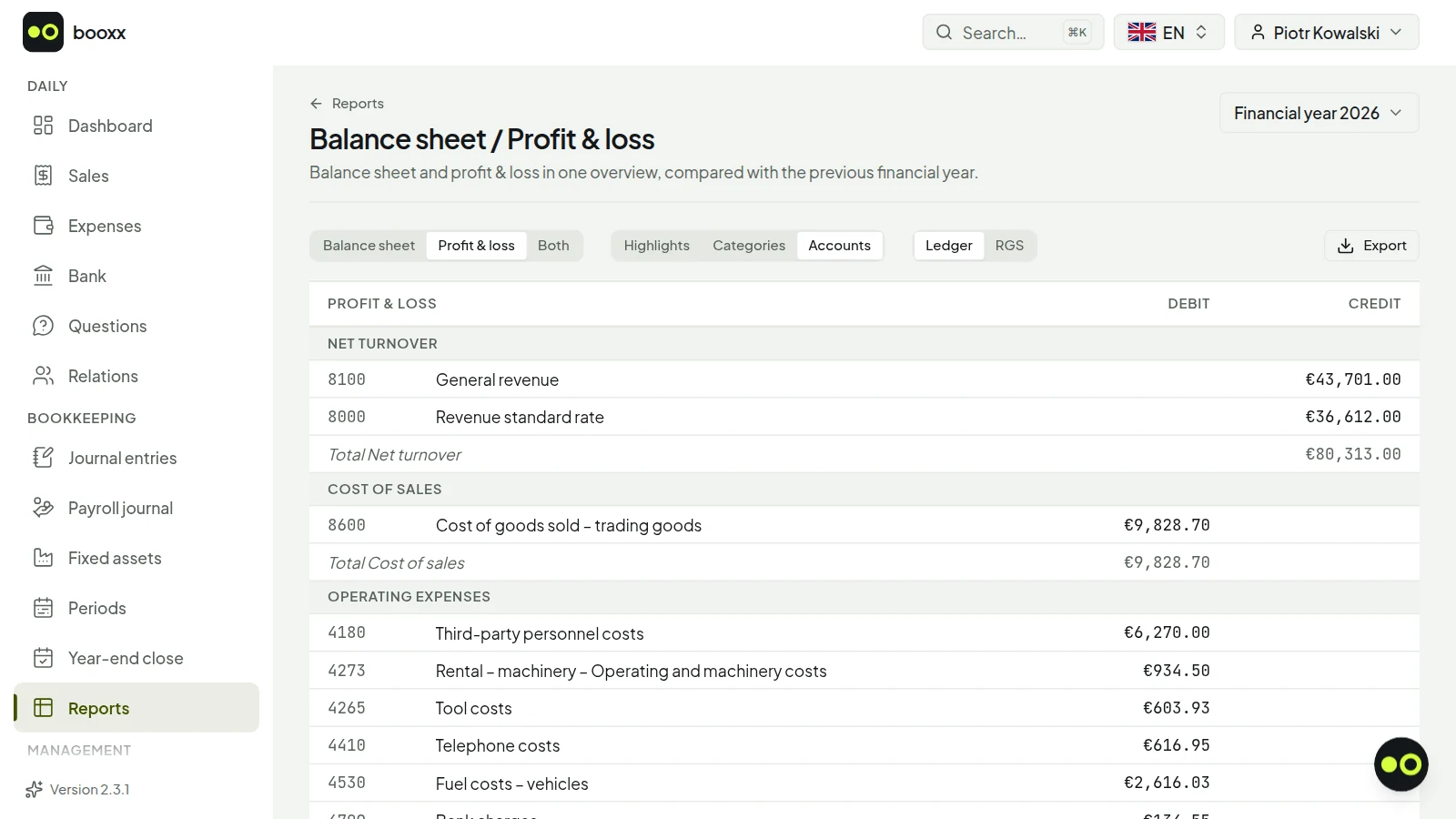The height and width of the screenshot is (819, 1456).
Task: Open the Journal entries page
Action: pyautogui.click(x=136, y=458)
